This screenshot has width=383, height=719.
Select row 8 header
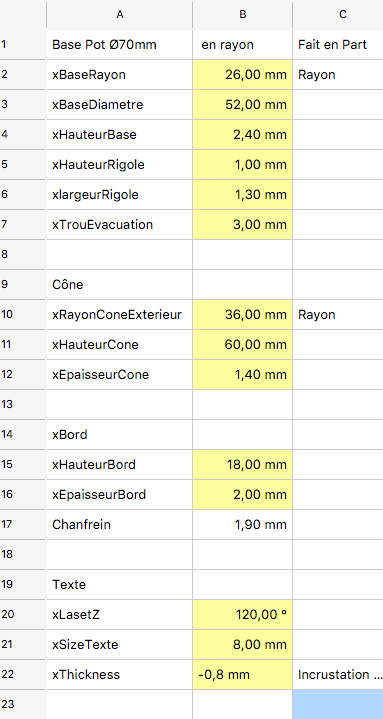point(23,254)
